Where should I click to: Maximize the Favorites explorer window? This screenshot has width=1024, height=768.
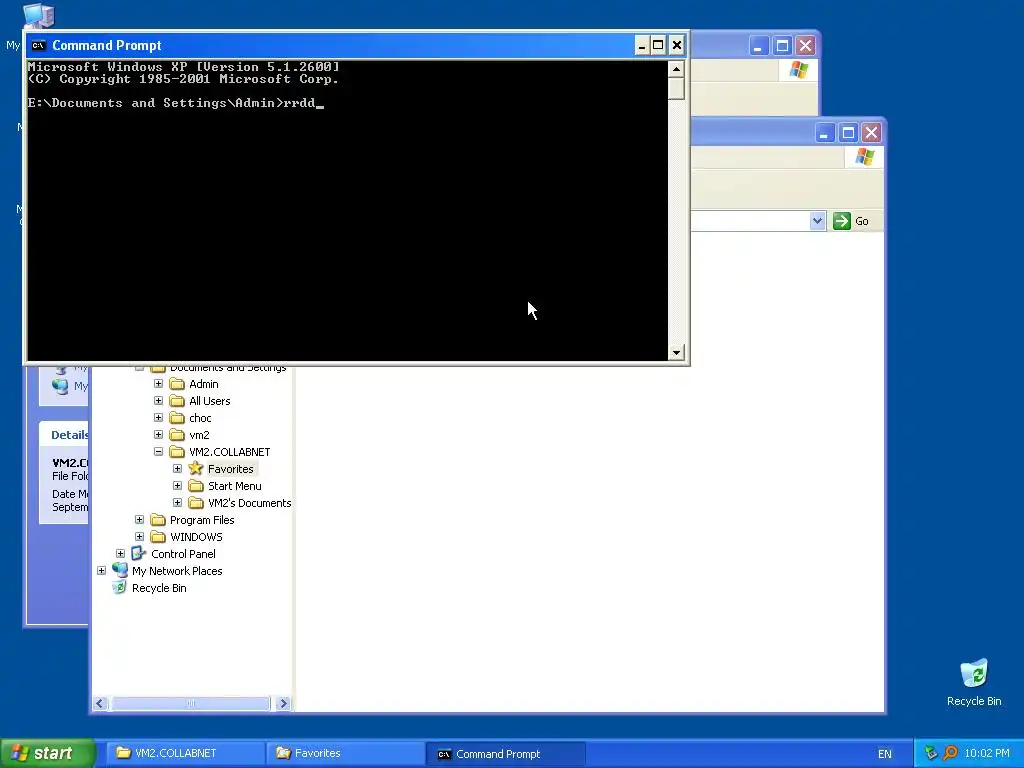click(x=848, y=133)
